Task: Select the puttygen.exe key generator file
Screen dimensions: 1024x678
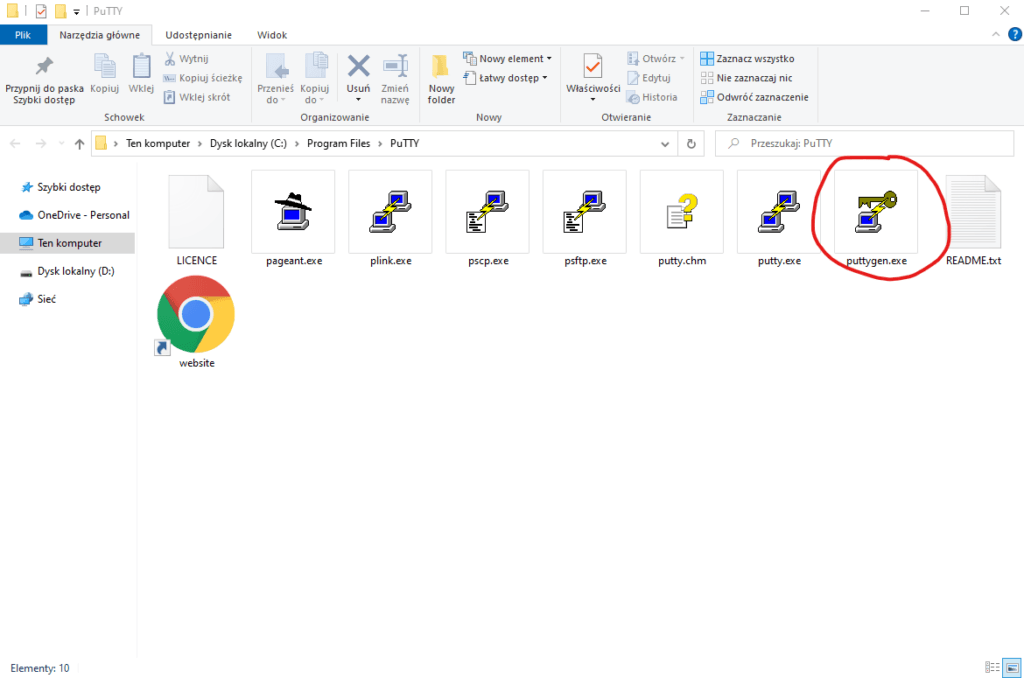Action: click(x=876, y=219)
